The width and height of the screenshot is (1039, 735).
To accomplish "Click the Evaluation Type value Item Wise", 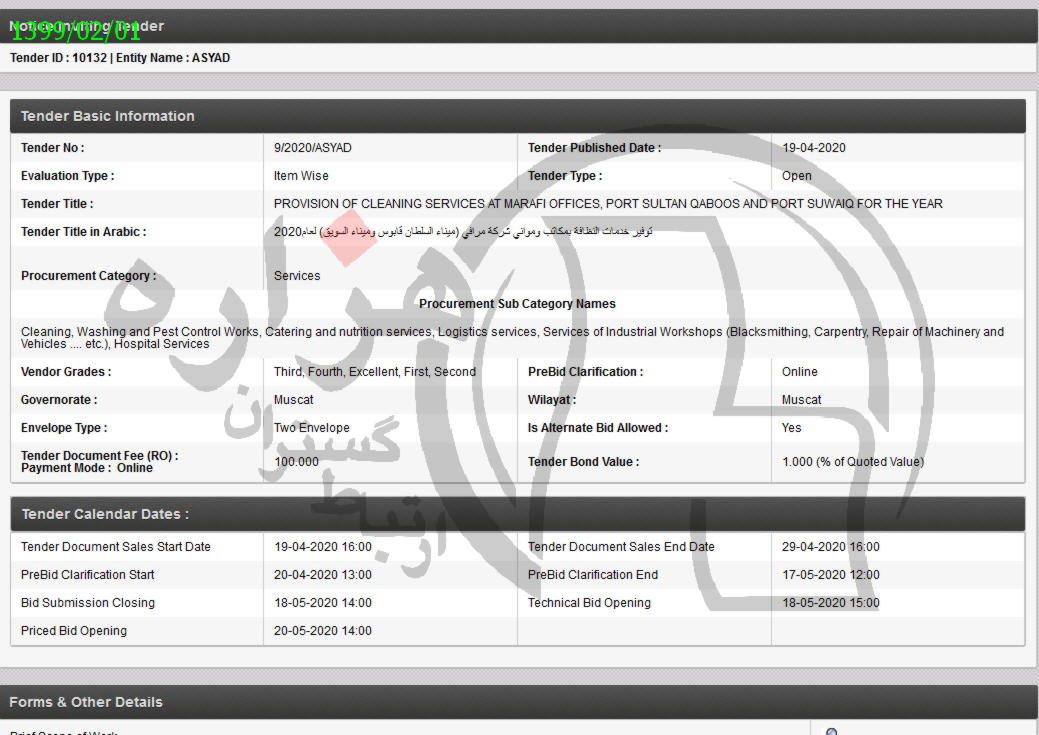I will (x=301, y=176).
